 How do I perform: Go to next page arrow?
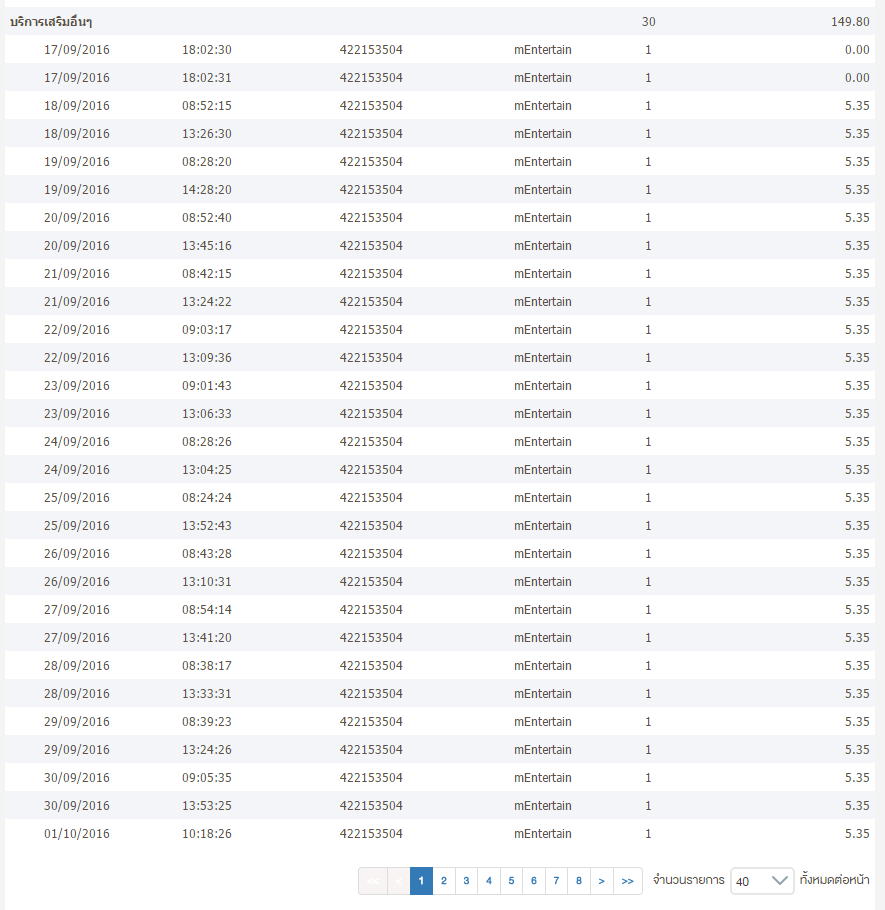pos(602,881)
